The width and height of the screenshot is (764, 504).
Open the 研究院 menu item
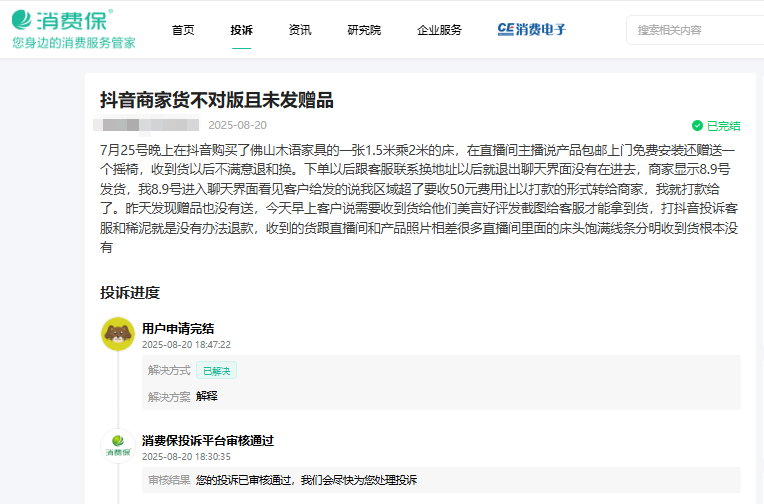(x=364, y=30)
